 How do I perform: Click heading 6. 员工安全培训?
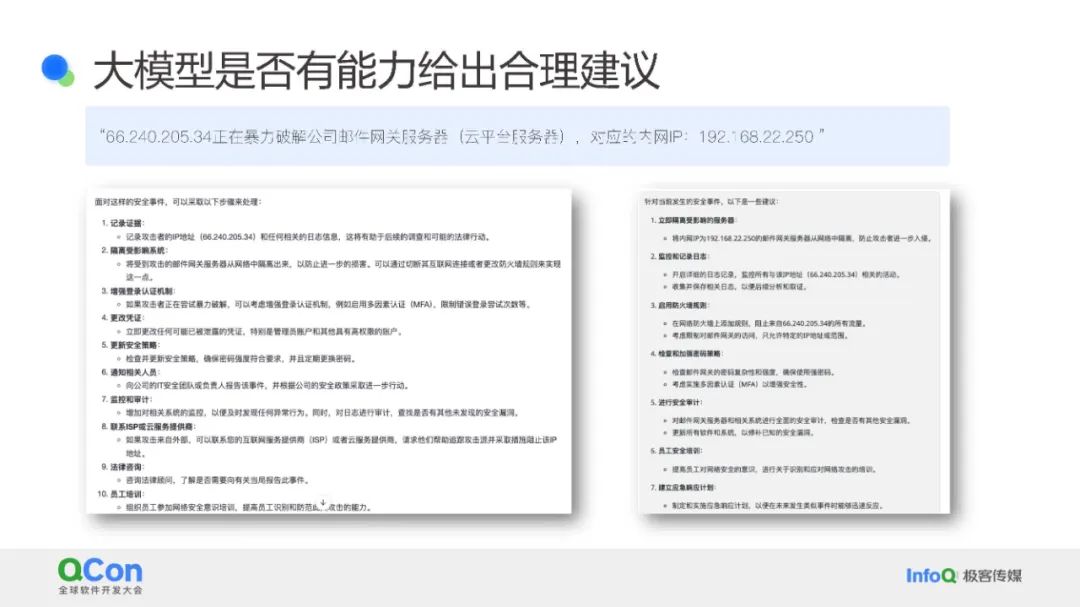pos(676,451)
